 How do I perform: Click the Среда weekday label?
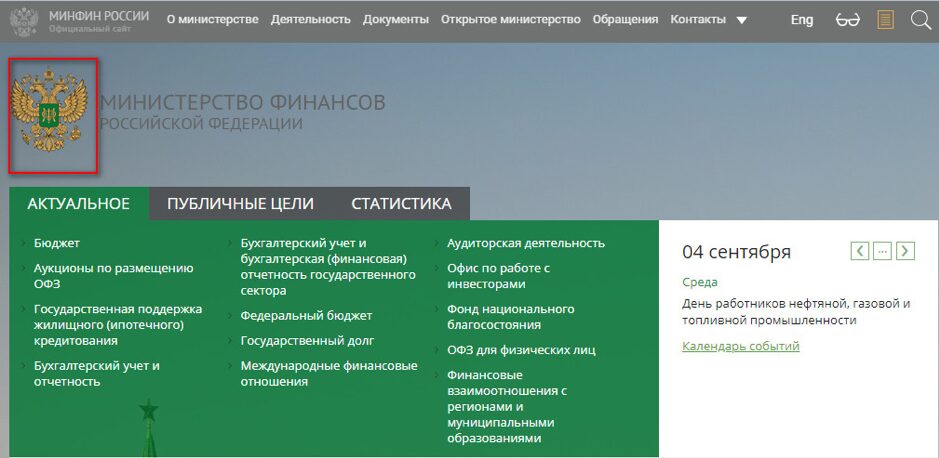click(699, 282)
